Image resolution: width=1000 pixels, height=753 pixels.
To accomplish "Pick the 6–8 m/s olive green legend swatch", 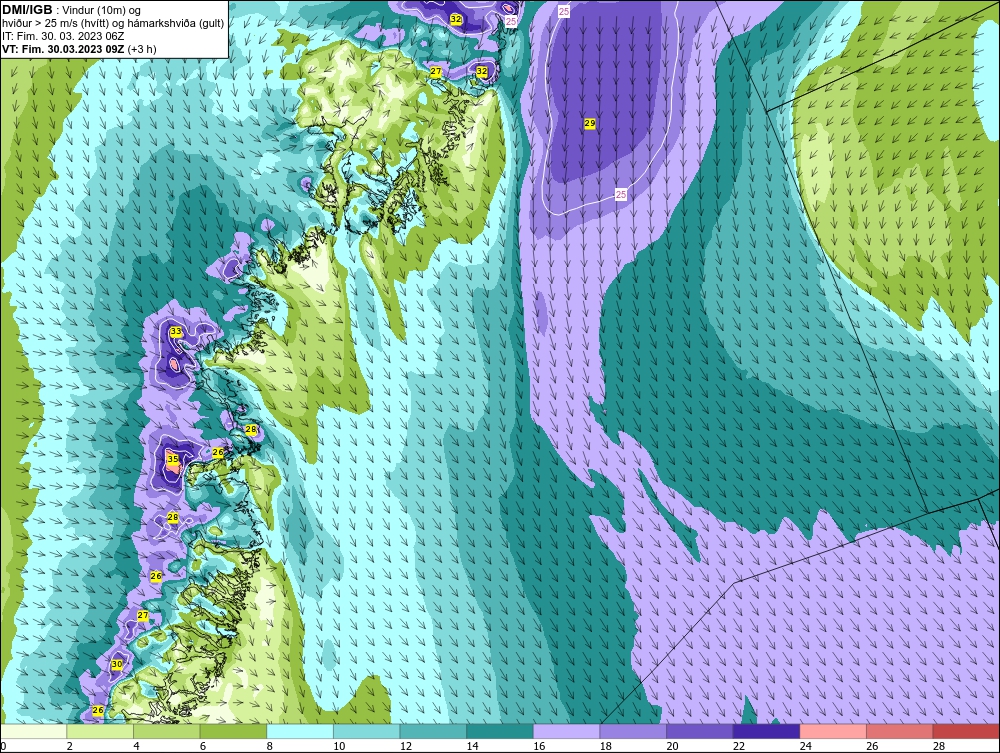I will (233, 731).
